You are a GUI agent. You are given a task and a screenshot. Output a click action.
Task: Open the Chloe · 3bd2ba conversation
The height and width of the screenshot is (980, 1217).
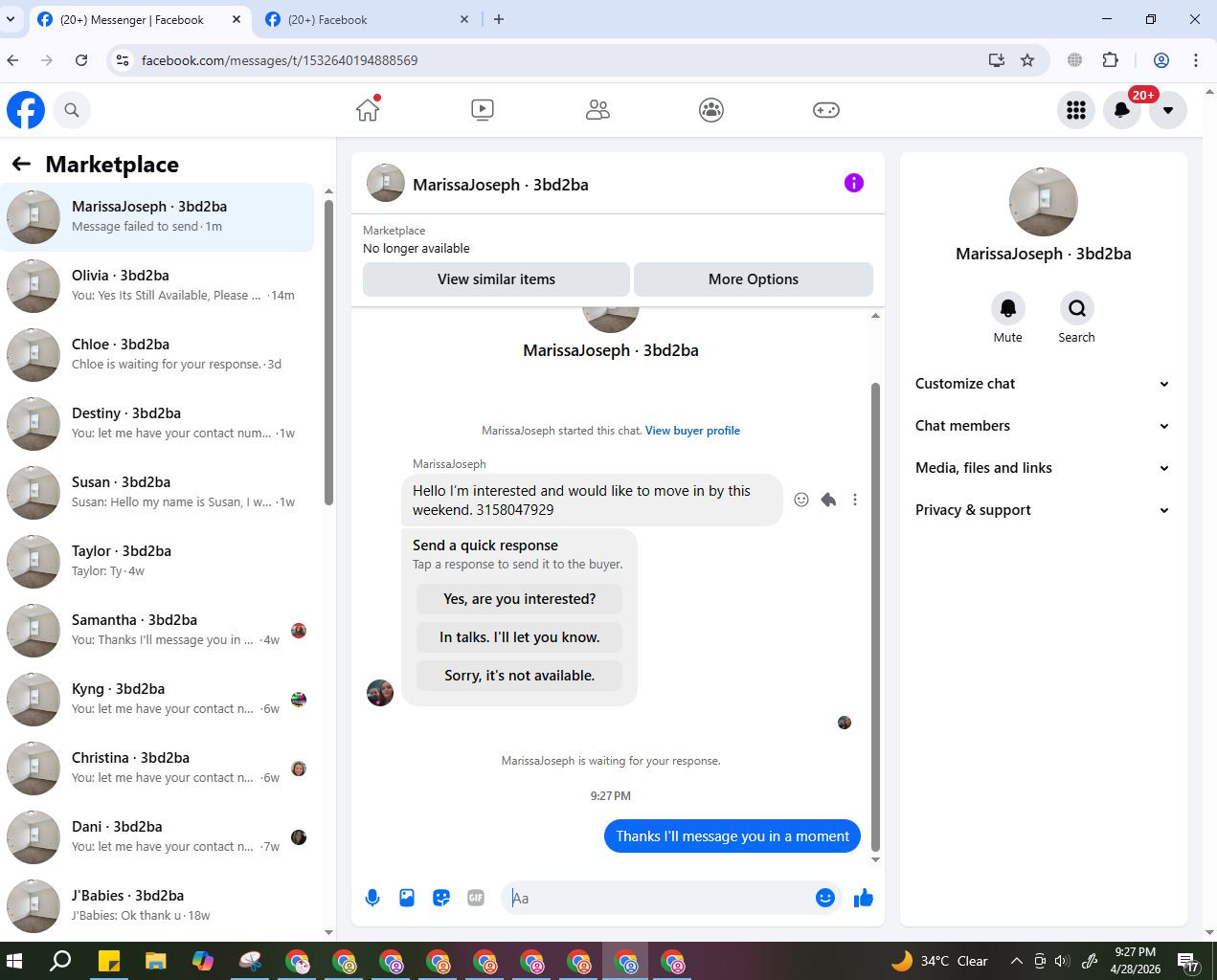coord(157,355)
